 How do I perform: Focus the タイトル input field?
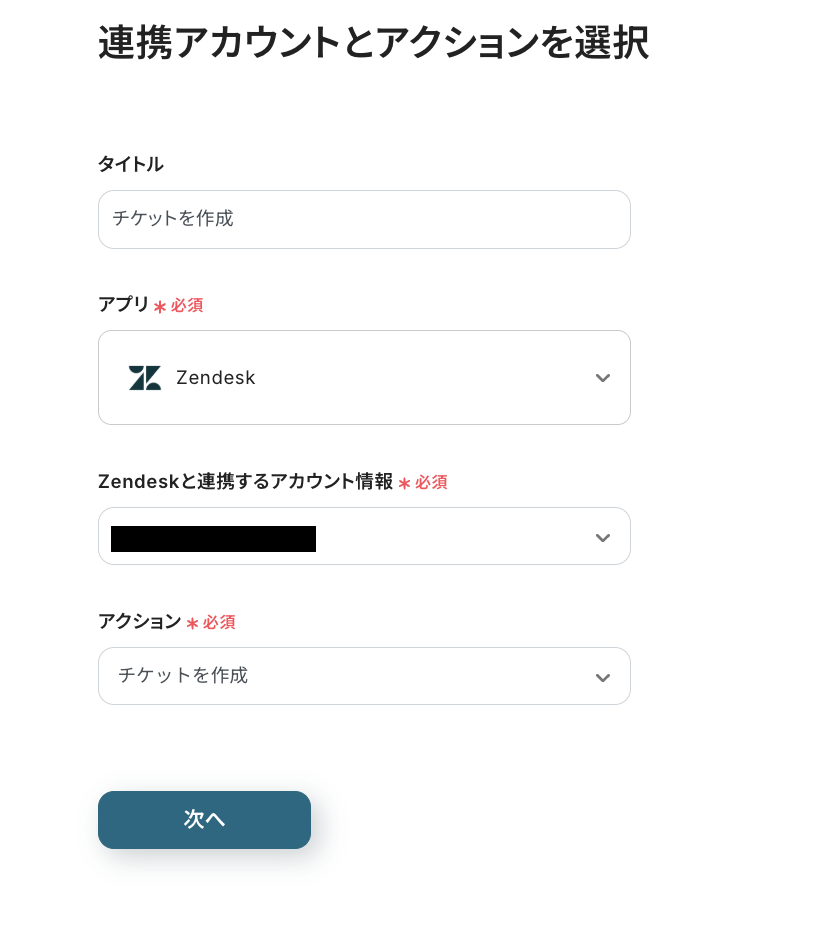point(364,219)
